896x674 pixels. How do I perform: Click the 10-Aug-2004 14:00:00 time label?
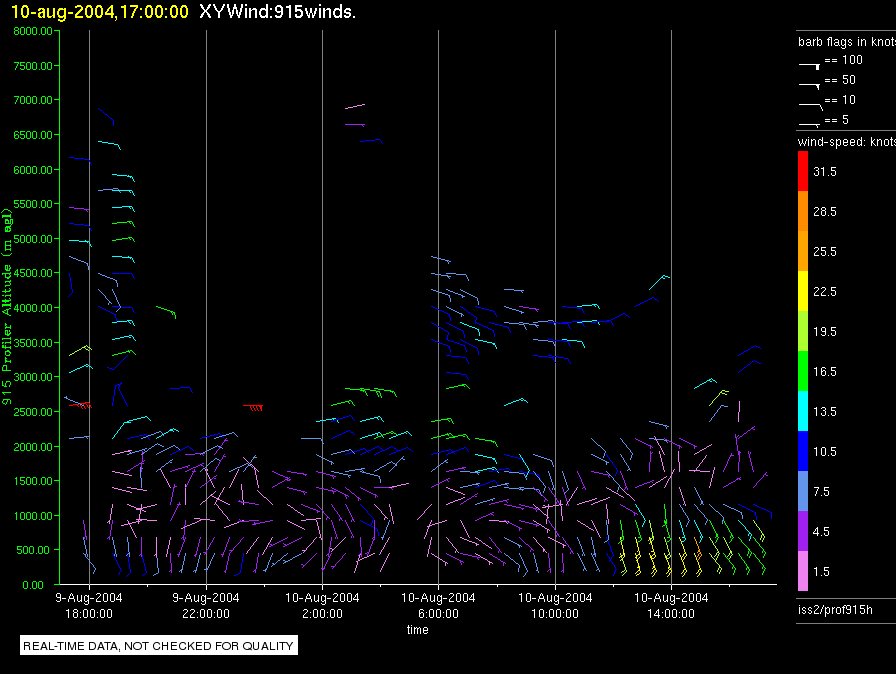(671, 605)
